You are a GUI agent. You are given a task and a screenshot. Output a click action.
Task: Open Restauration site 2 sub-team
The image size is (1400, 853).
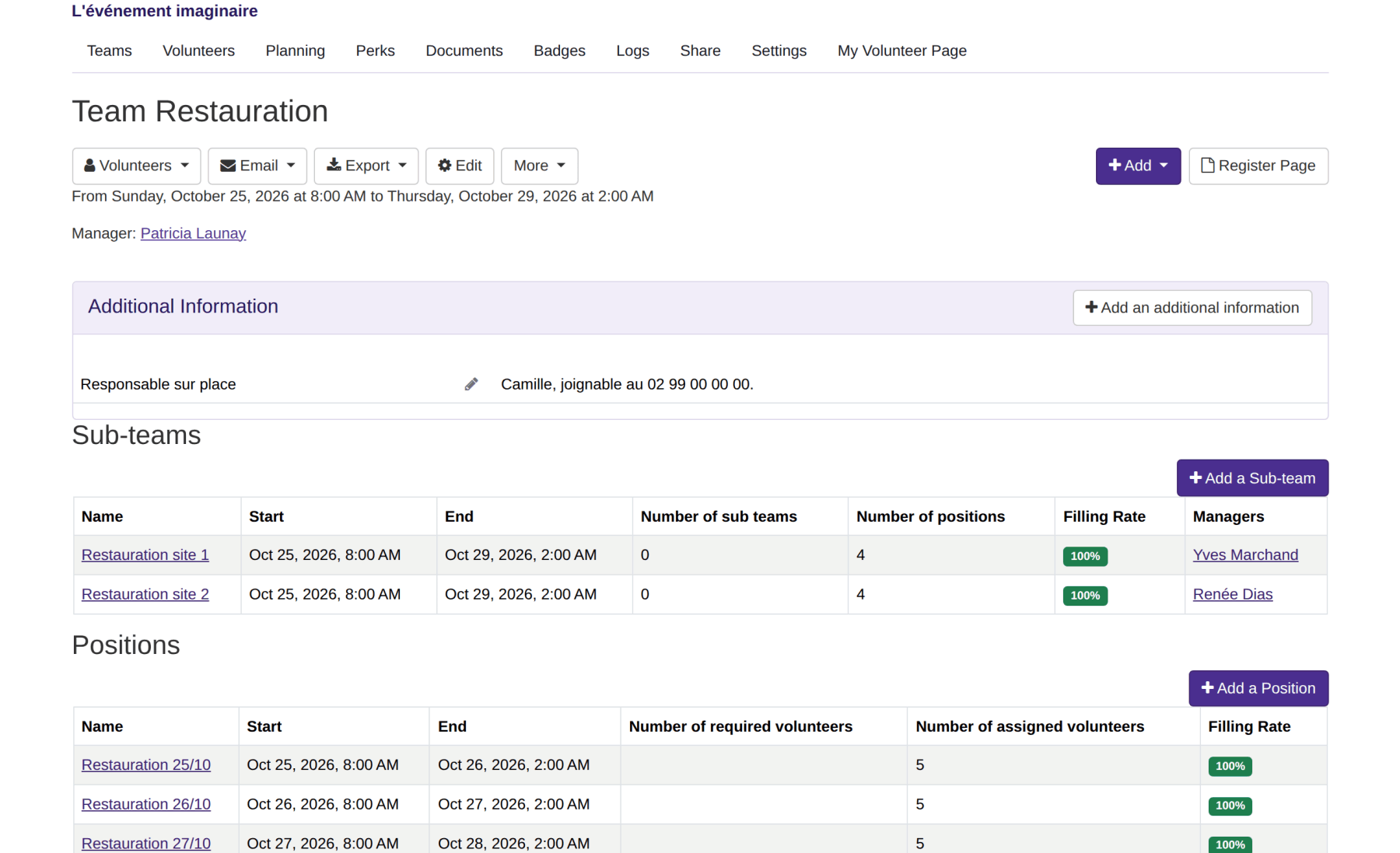pos(145,594)
